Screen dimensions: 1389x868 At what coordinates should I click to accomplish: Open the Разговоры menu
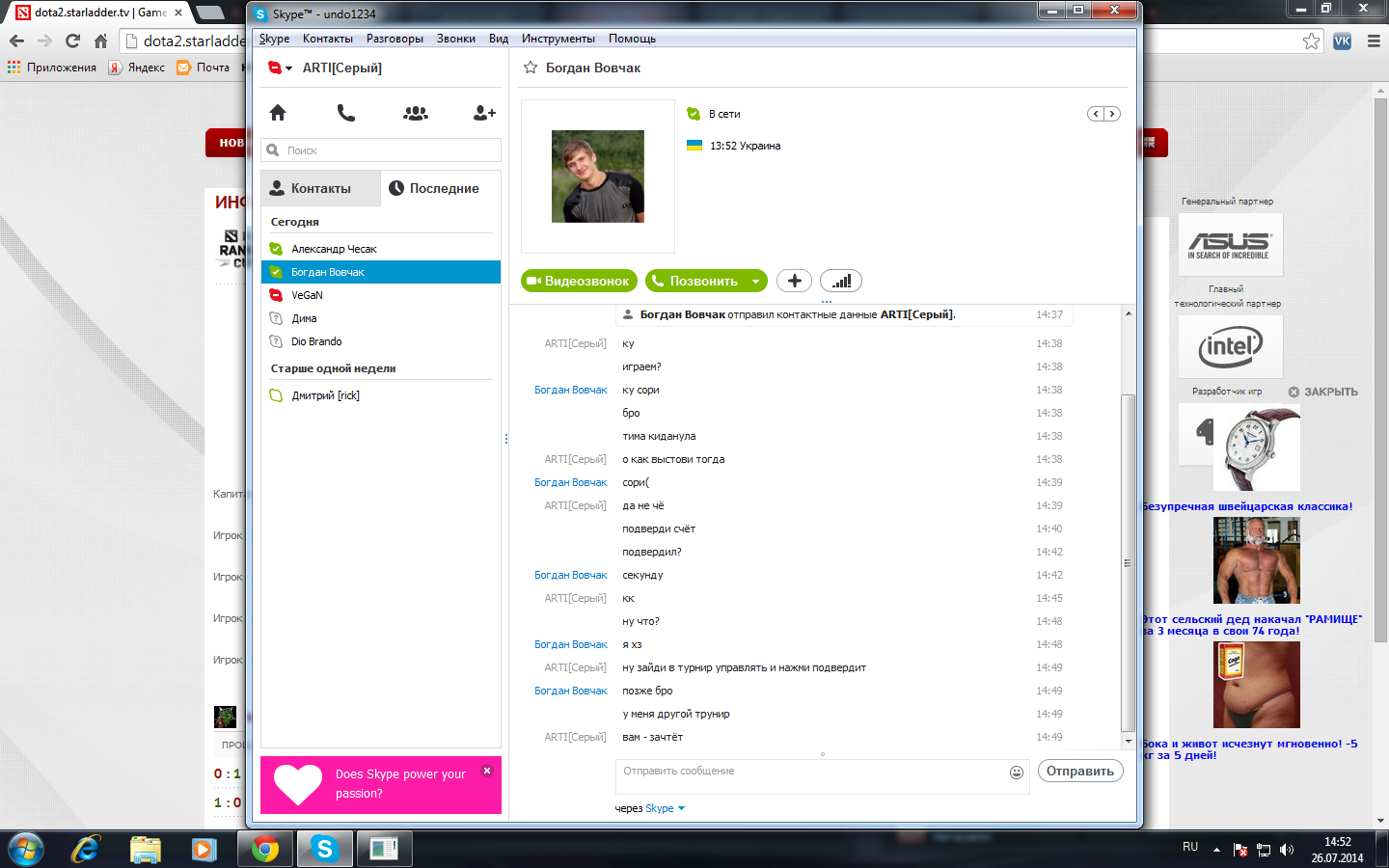click(395, 39)
